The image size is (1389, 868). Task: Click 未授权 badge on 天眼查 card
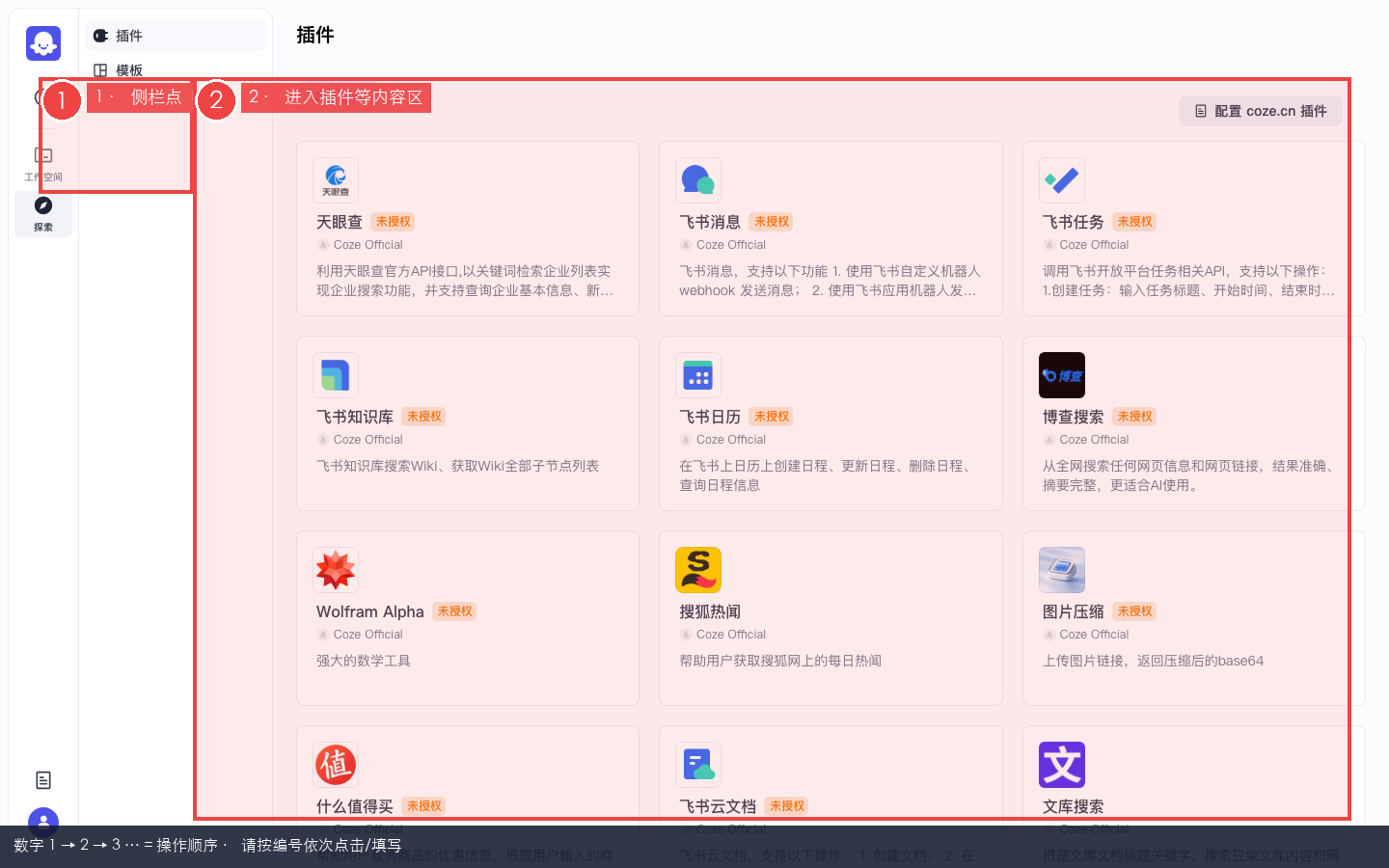pos(394,222)
